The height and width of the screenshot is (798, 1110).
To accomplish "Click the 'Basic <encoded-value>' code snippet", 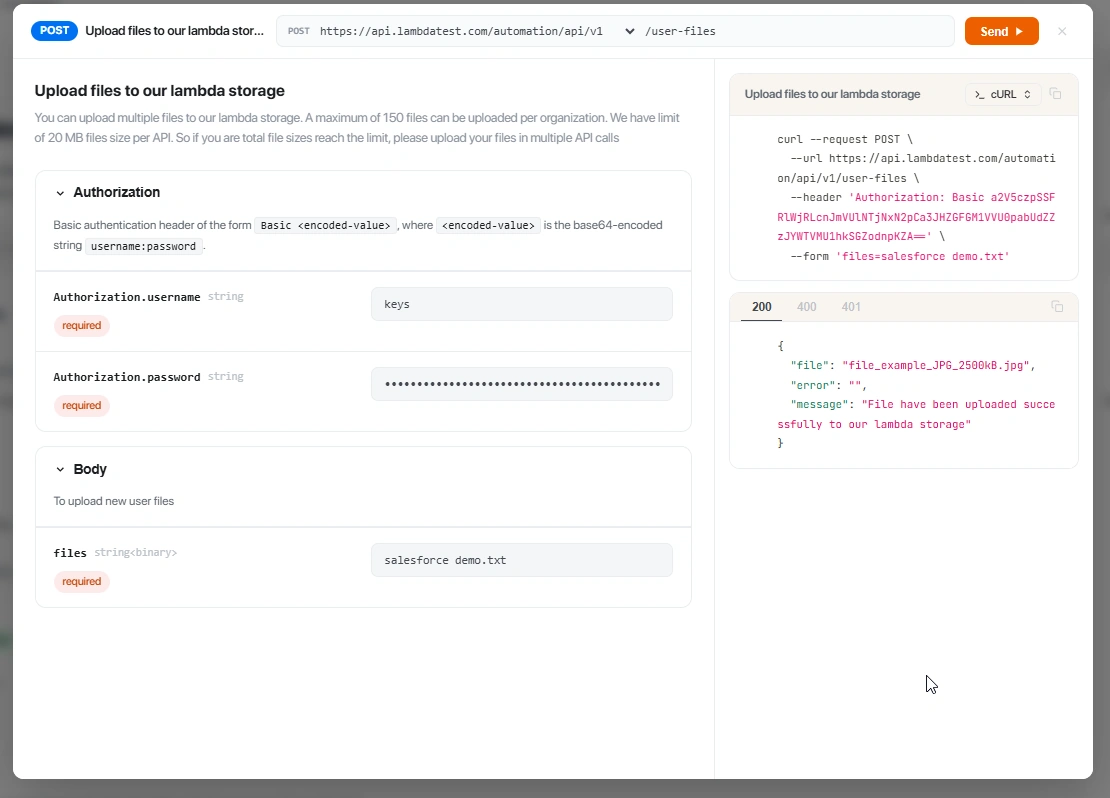I will point(326,225).
